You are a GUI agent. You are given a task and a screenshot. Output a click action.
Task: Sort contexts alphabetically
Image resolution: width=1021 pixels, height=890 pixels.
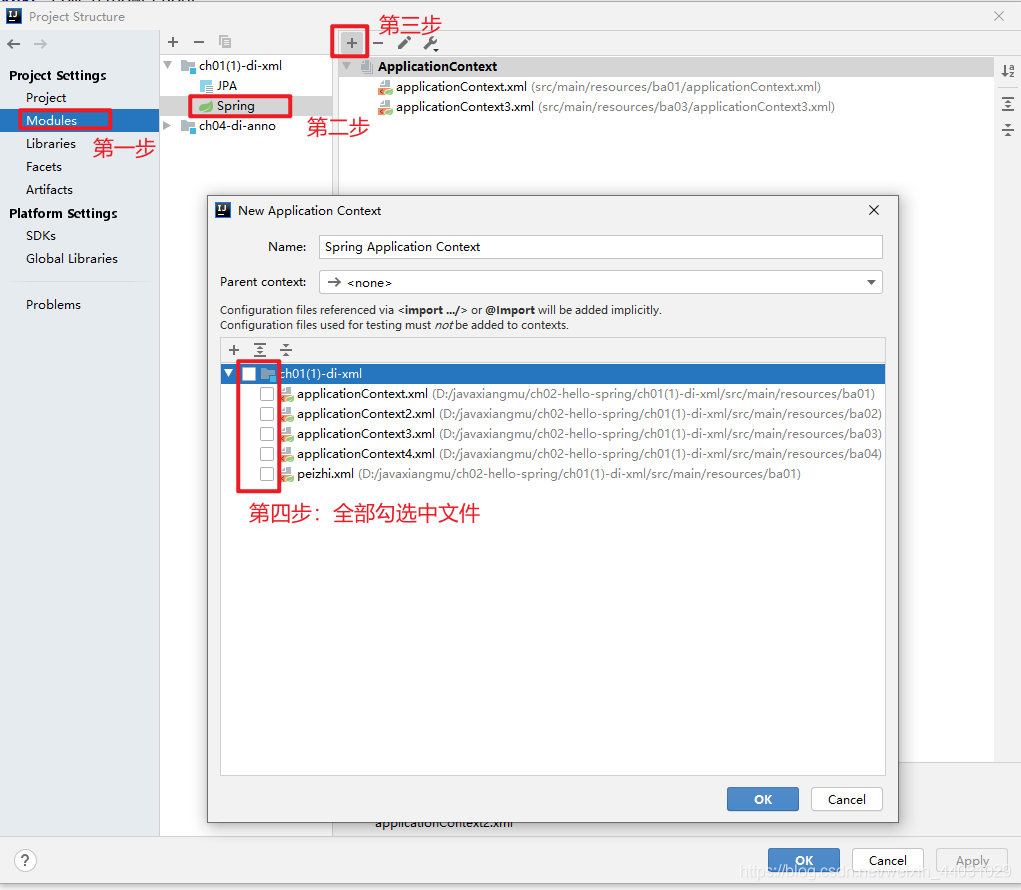point(1007,70)
